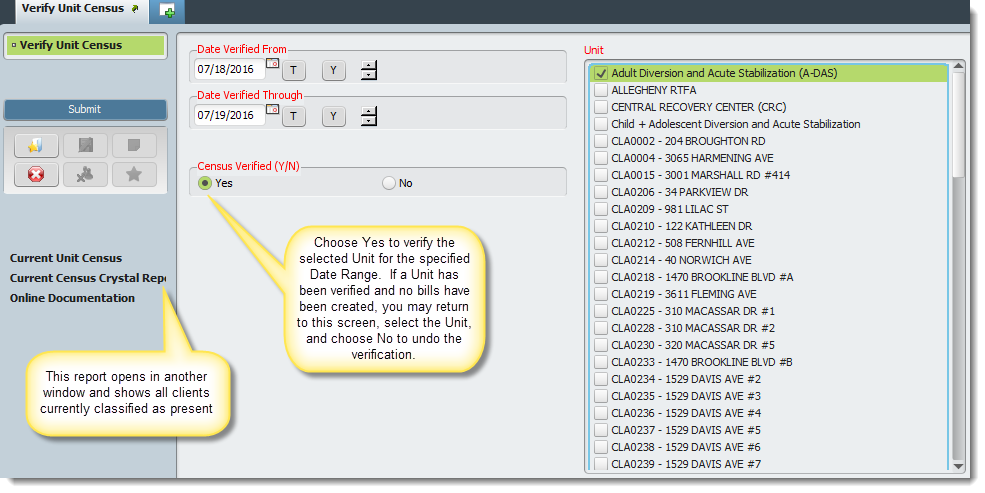Check CLA0214 - 40 NORWICH AVE
Image resolution: width=985 pixels, height=493 pixels.
point(601,259)
